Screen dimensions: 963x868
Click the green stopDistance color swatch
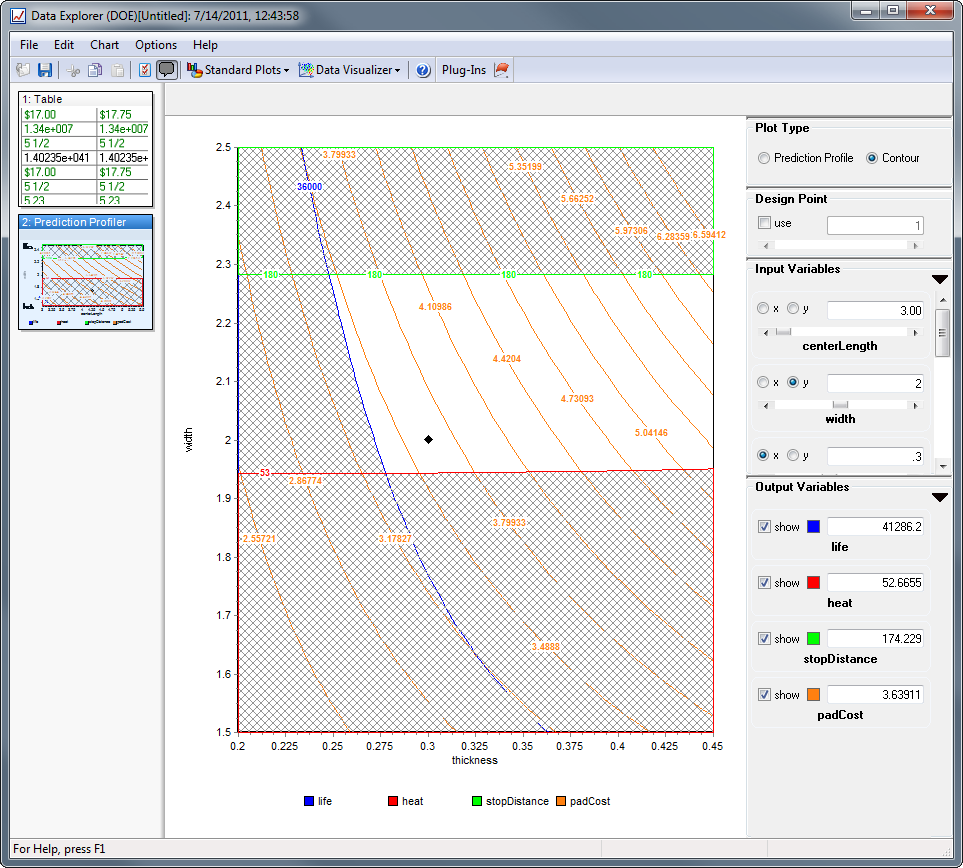(814, 639)
